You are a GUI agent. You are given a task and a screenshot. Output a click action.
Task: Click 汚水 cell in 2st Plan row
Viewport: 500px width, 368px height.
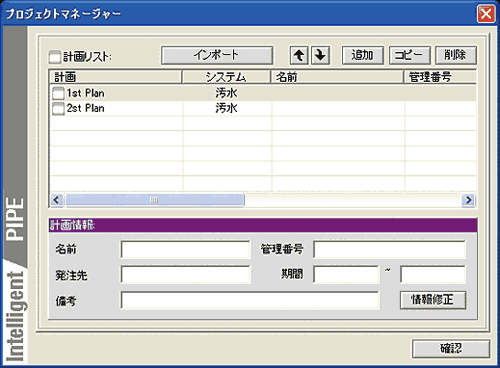[226, 108]
